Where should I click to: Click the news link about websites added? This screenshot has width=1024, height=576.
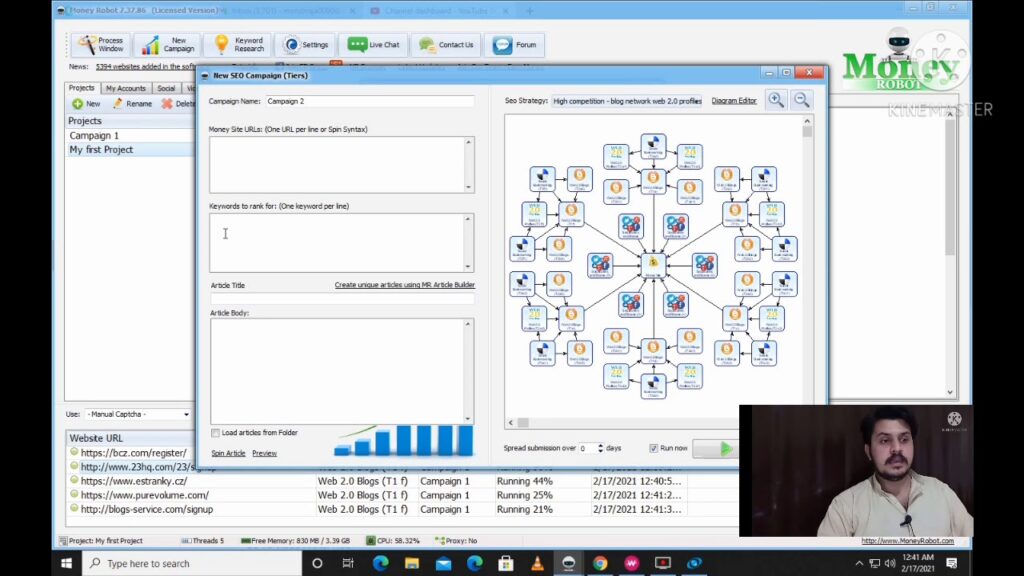click(x=145, y=66)
